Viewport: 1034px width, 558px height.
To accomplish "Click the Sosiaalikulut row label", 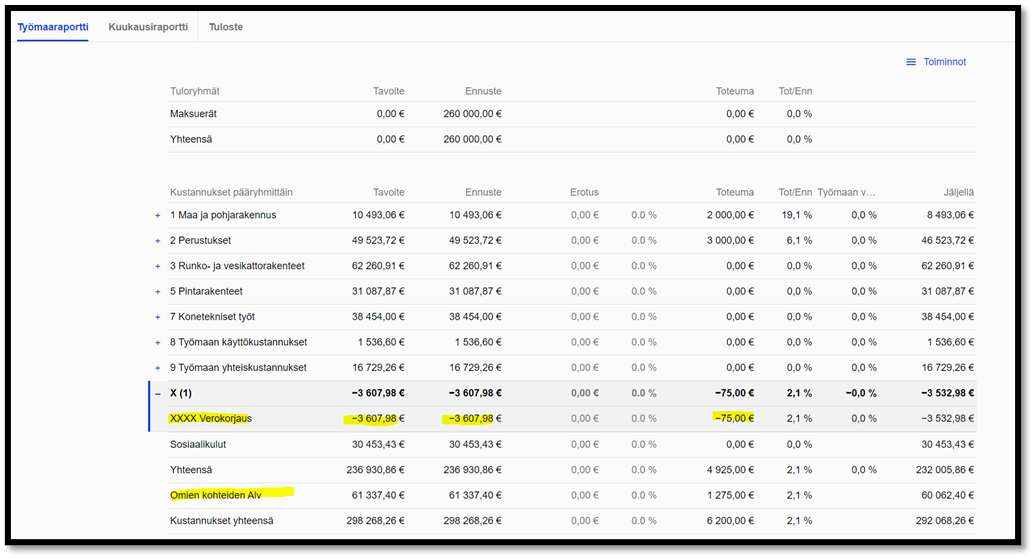I will [198, 445].
